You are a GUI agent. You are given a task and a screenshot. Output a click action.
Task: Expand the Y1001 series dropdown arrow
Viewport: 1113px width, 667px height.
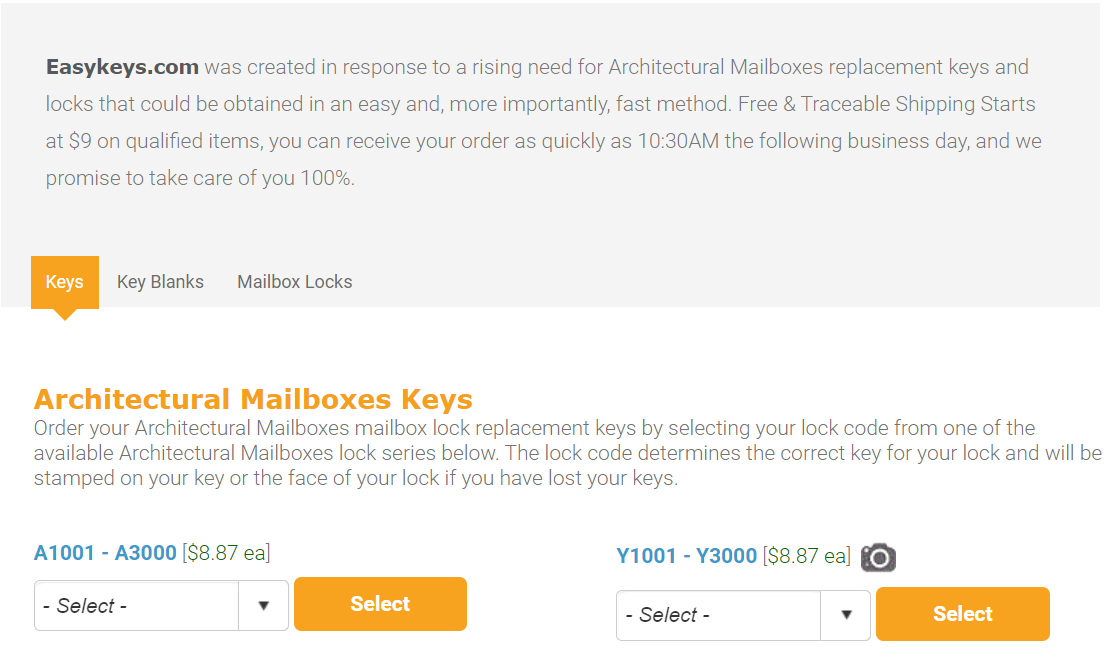[845, 614]
